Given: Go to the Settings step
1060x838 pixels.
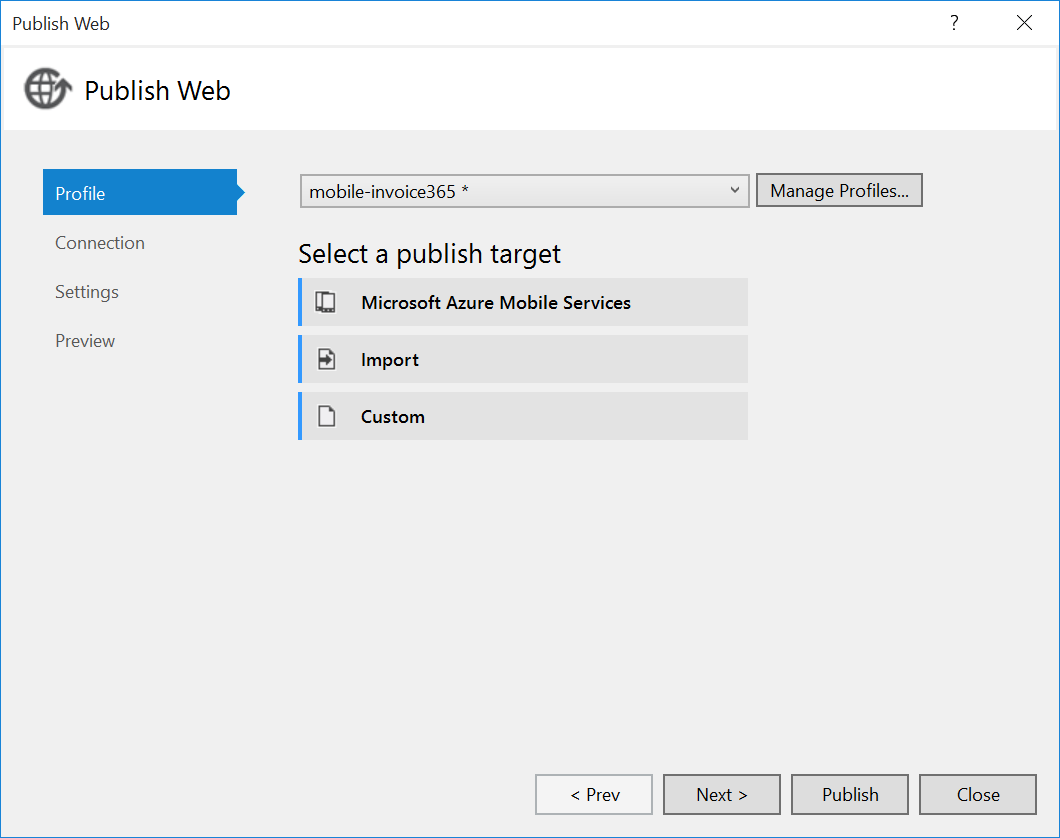Looking at the screenshot, I should coord(87,292).
